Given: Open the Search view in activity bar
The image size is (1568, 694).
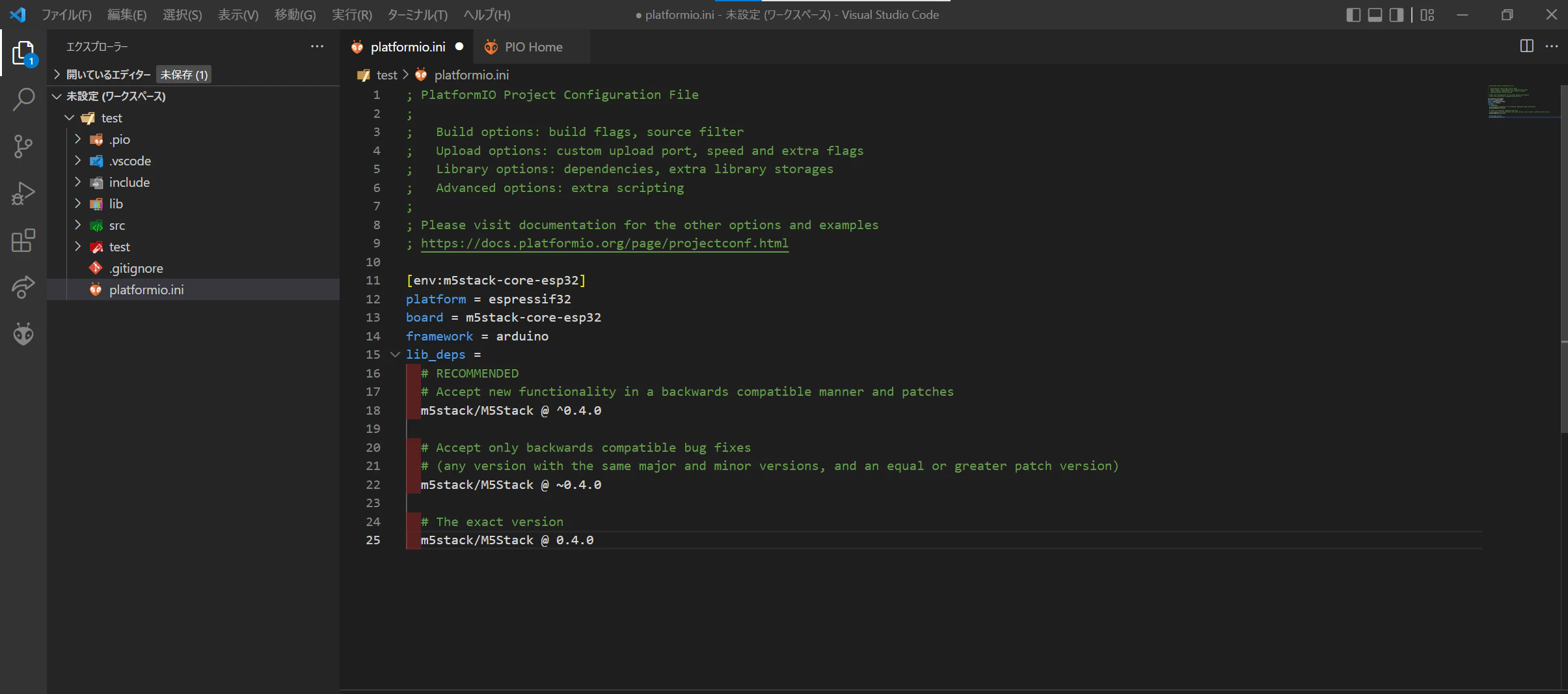Looking at the screenshot, I should point(23,100).
